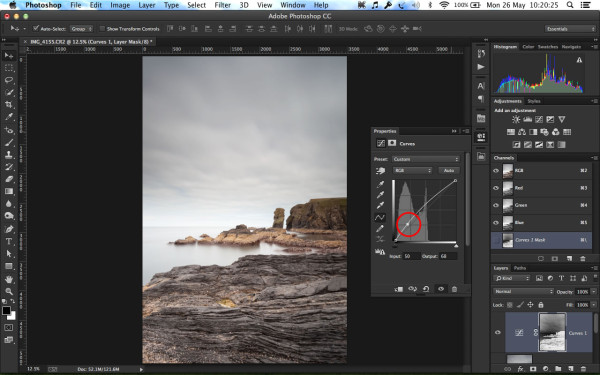This screenshot has width=600, height=375.
Task: Open the Essentials workspace dropdown
Action: (570, 29)
